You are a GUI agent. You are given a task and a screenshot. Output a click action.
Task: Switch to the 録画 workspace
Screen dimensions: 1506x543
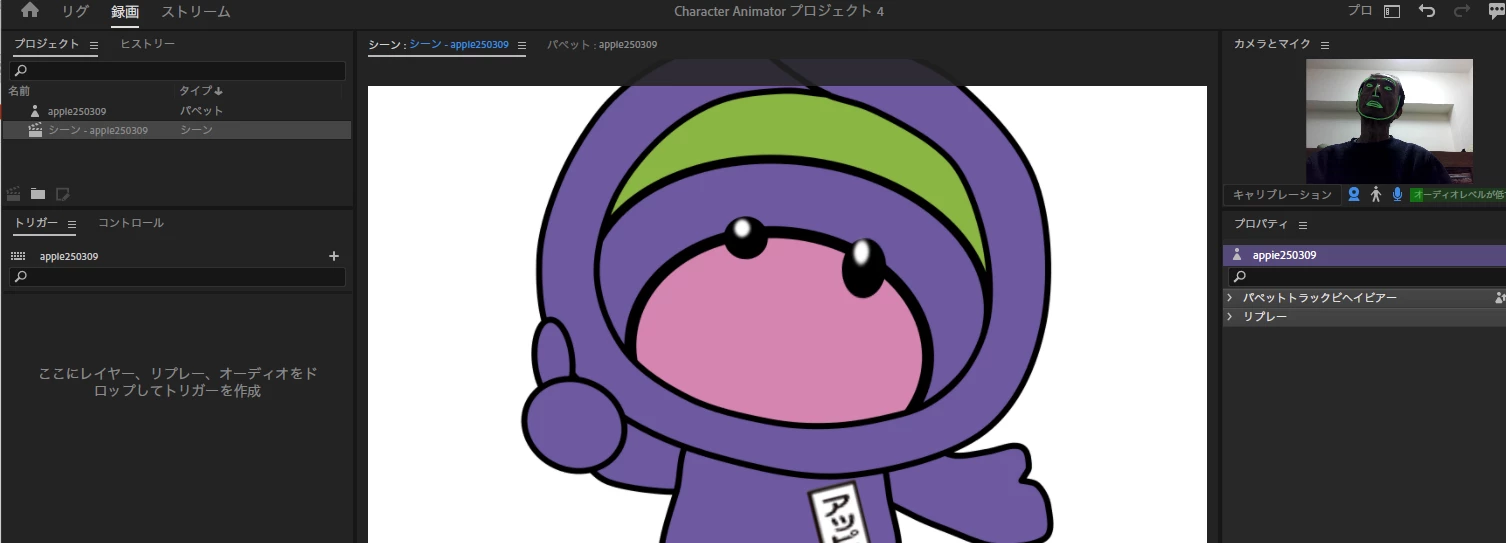pyautogui.click(x=125, y=12)
